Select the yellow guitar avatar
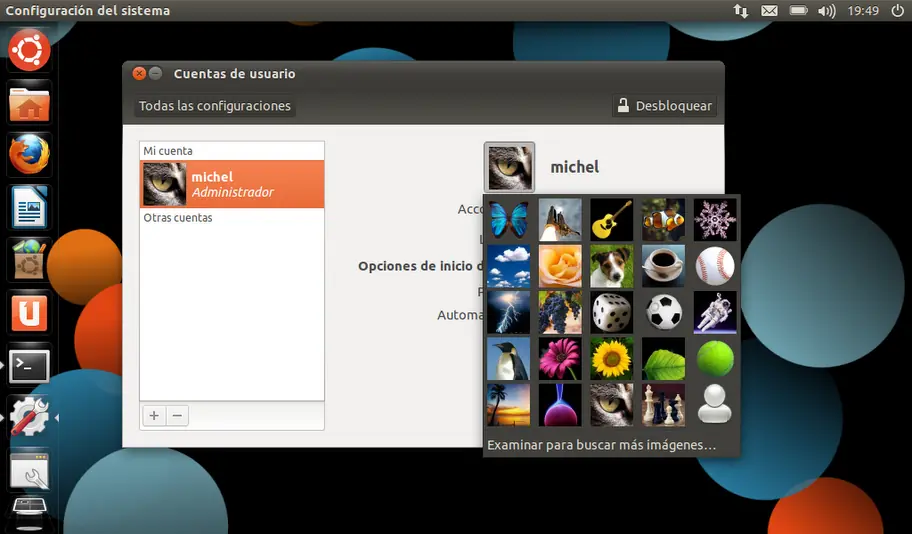Viewport: 912px width, 534px height. click(611, 220)
